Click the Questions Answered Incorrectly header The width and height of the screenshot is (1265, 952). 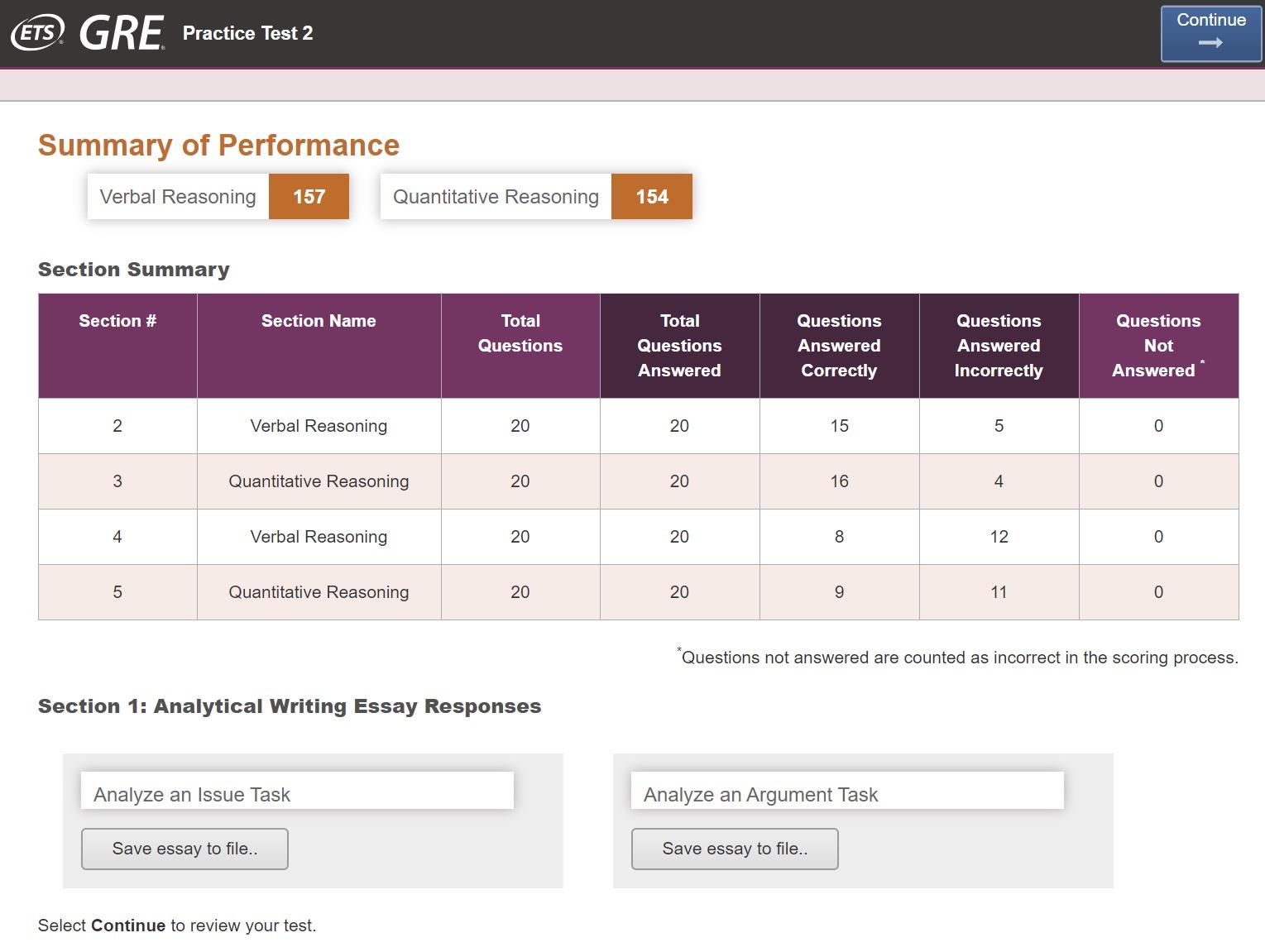999,346
